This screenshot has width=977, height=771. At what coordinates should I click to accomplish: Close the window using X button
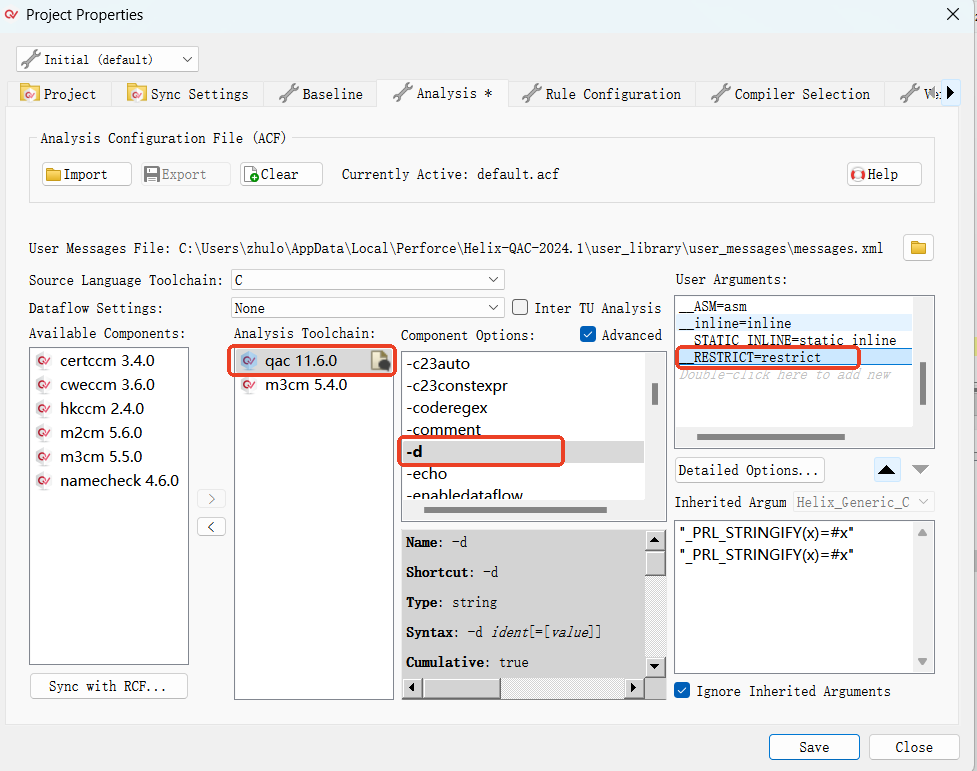[x=952, y=14]
